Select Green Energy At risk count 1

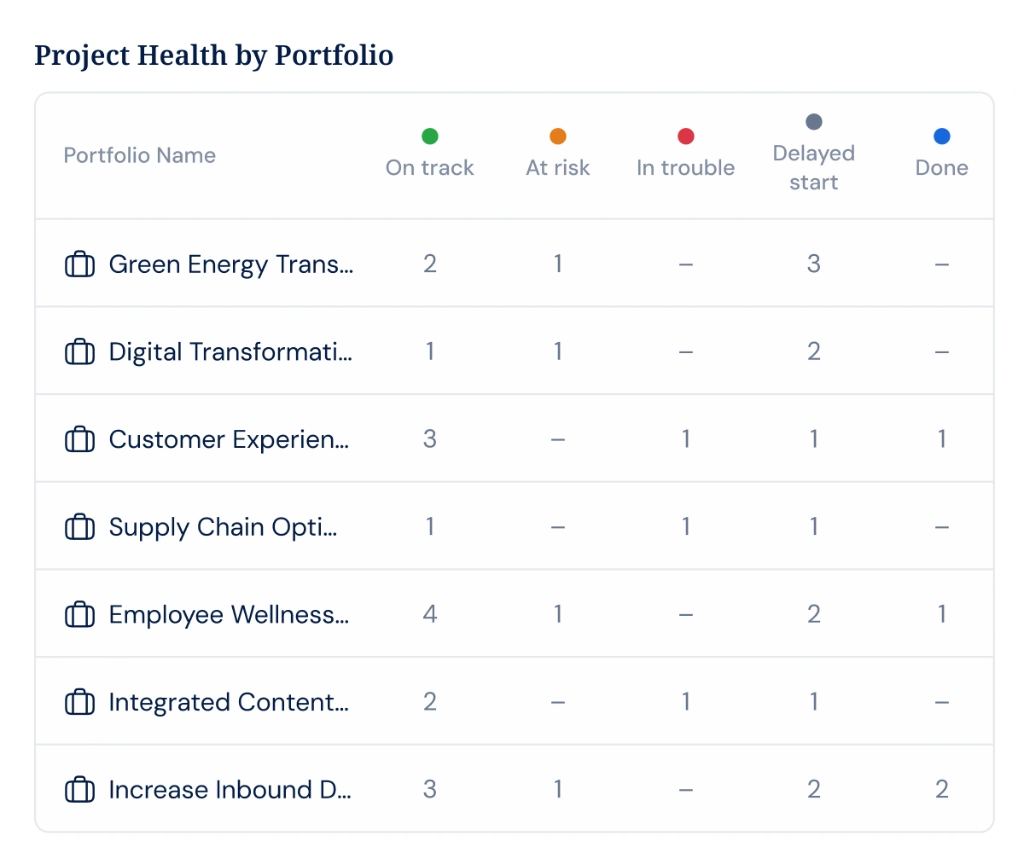[x=558, y=264]
